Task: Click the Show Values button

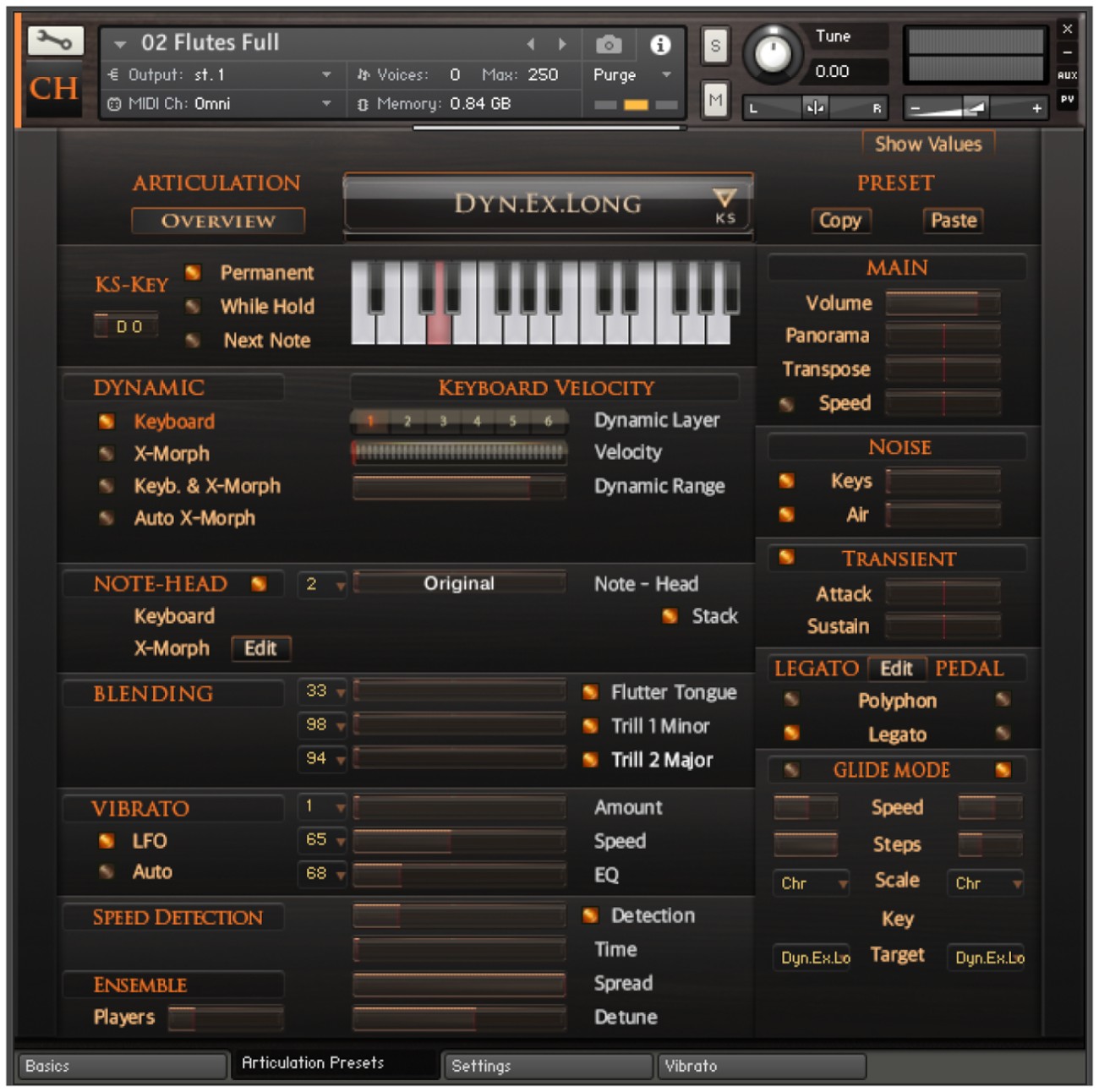Action: coord(928,144)
